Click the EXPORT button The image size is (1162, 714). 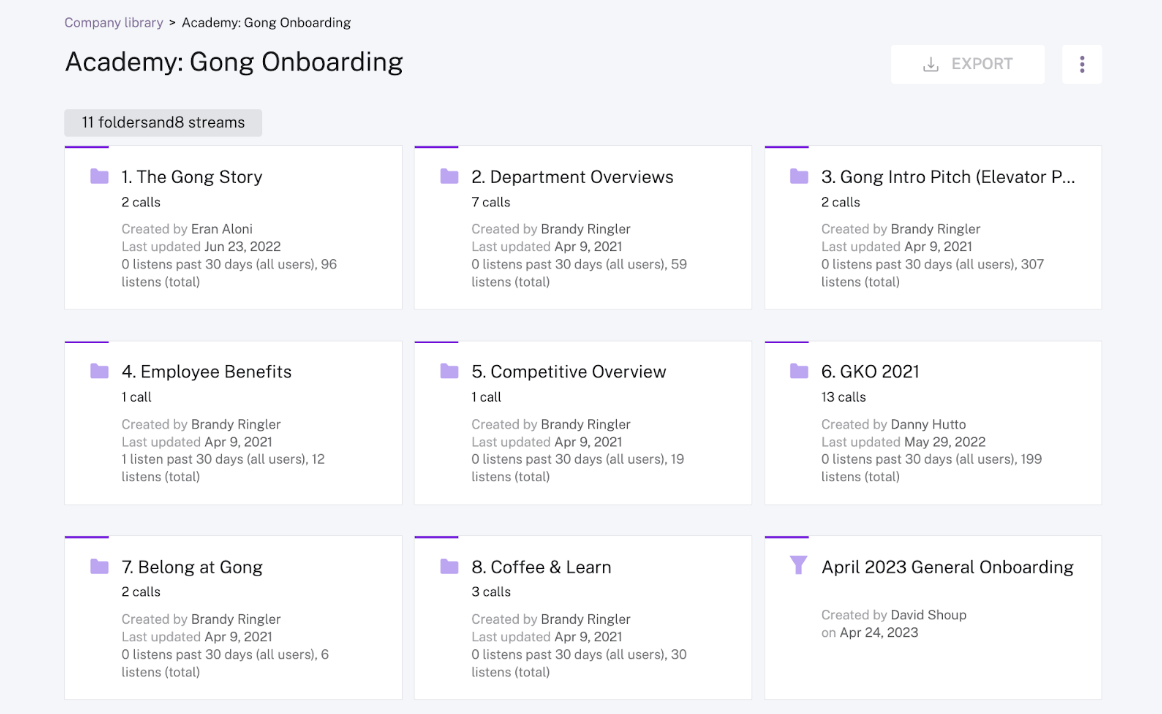click(968, 65)
